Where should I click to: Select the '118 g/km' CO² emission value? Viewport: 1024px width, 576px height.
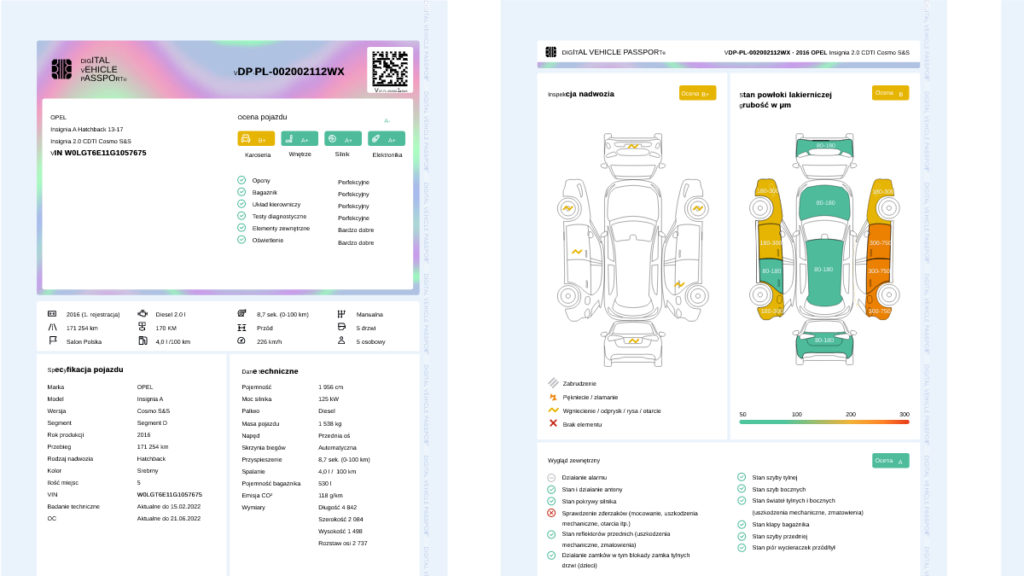click(x=330, y=495)
